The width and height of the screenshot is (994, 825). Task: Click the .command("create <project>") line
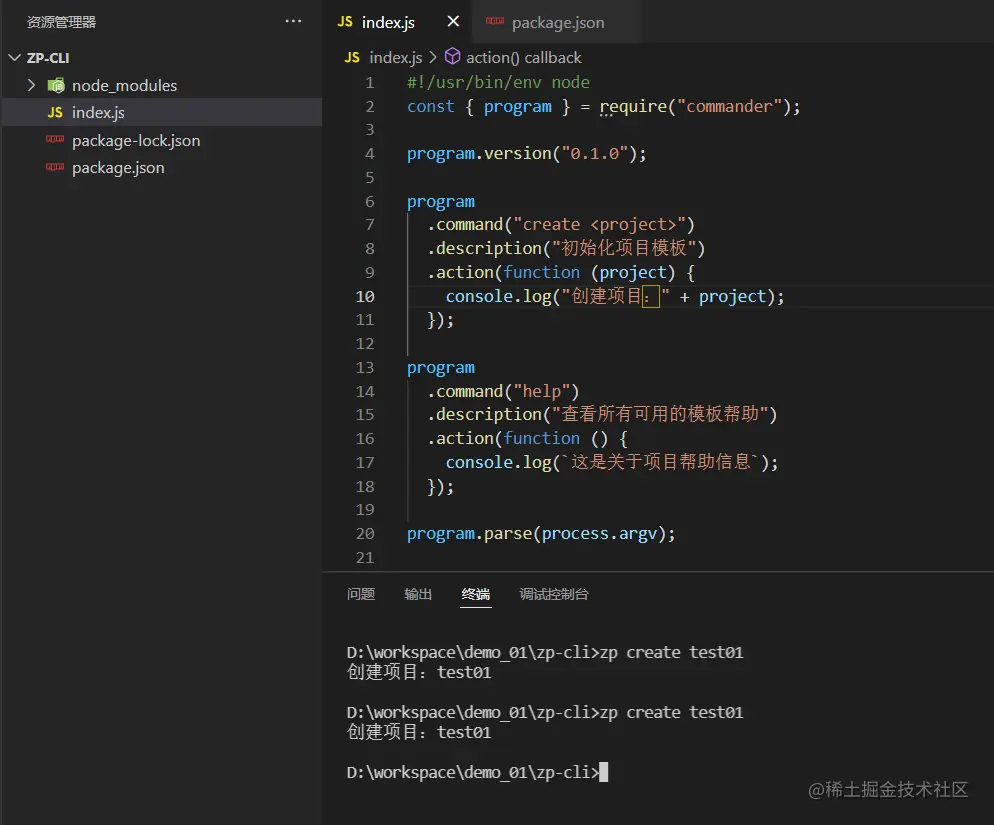561,224
